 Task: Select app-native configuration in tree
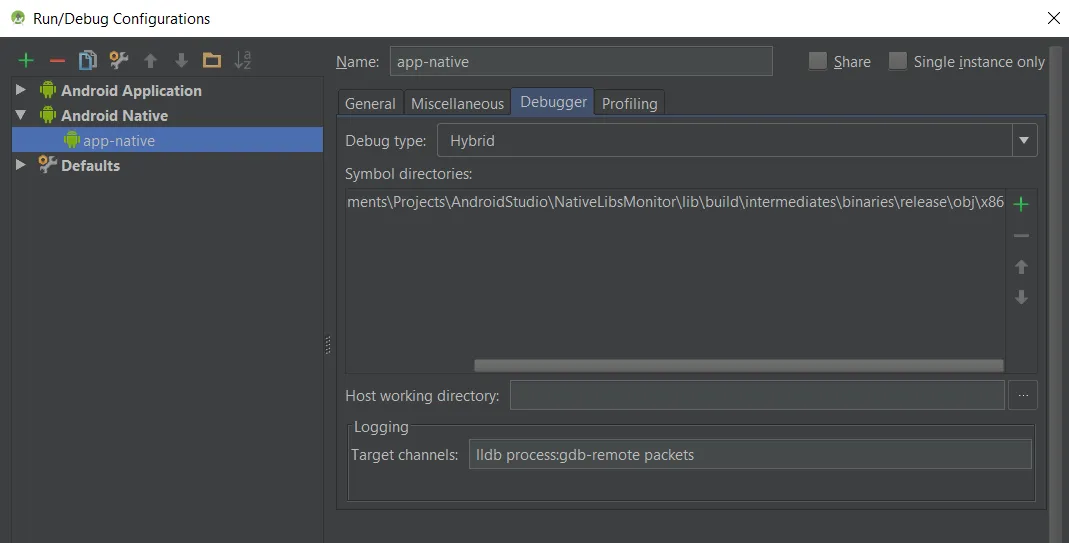119,141
